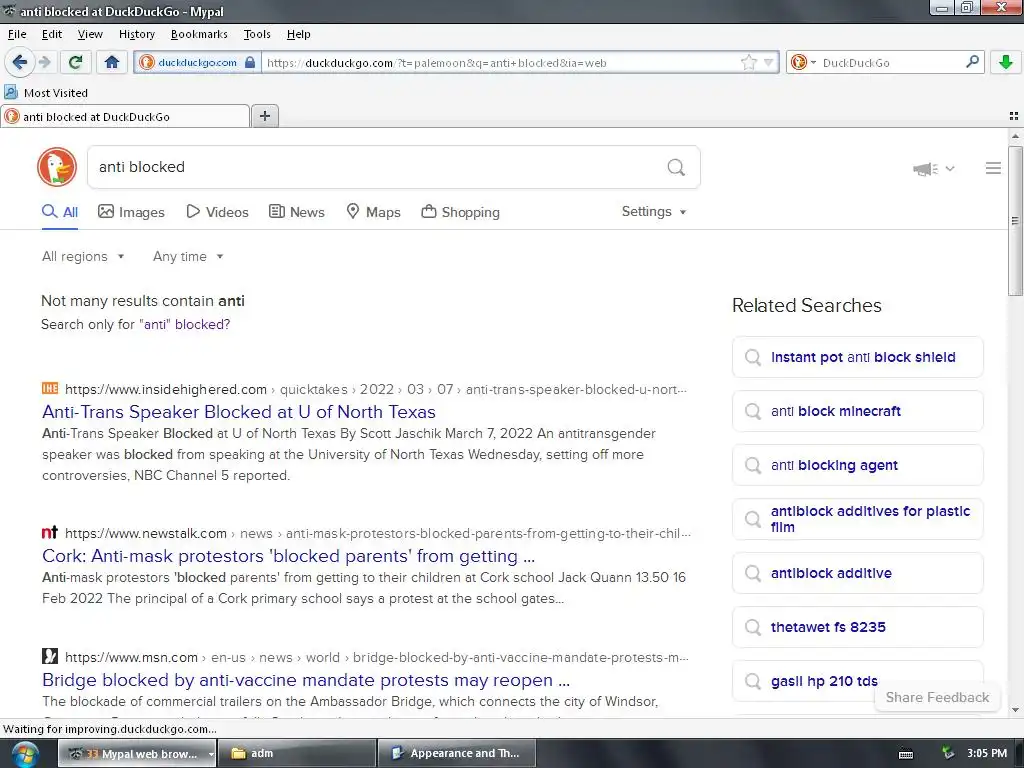This screenshot has width=1024, height=768.
Task: Open the Tools menu
Action: [x=257, y=34]
